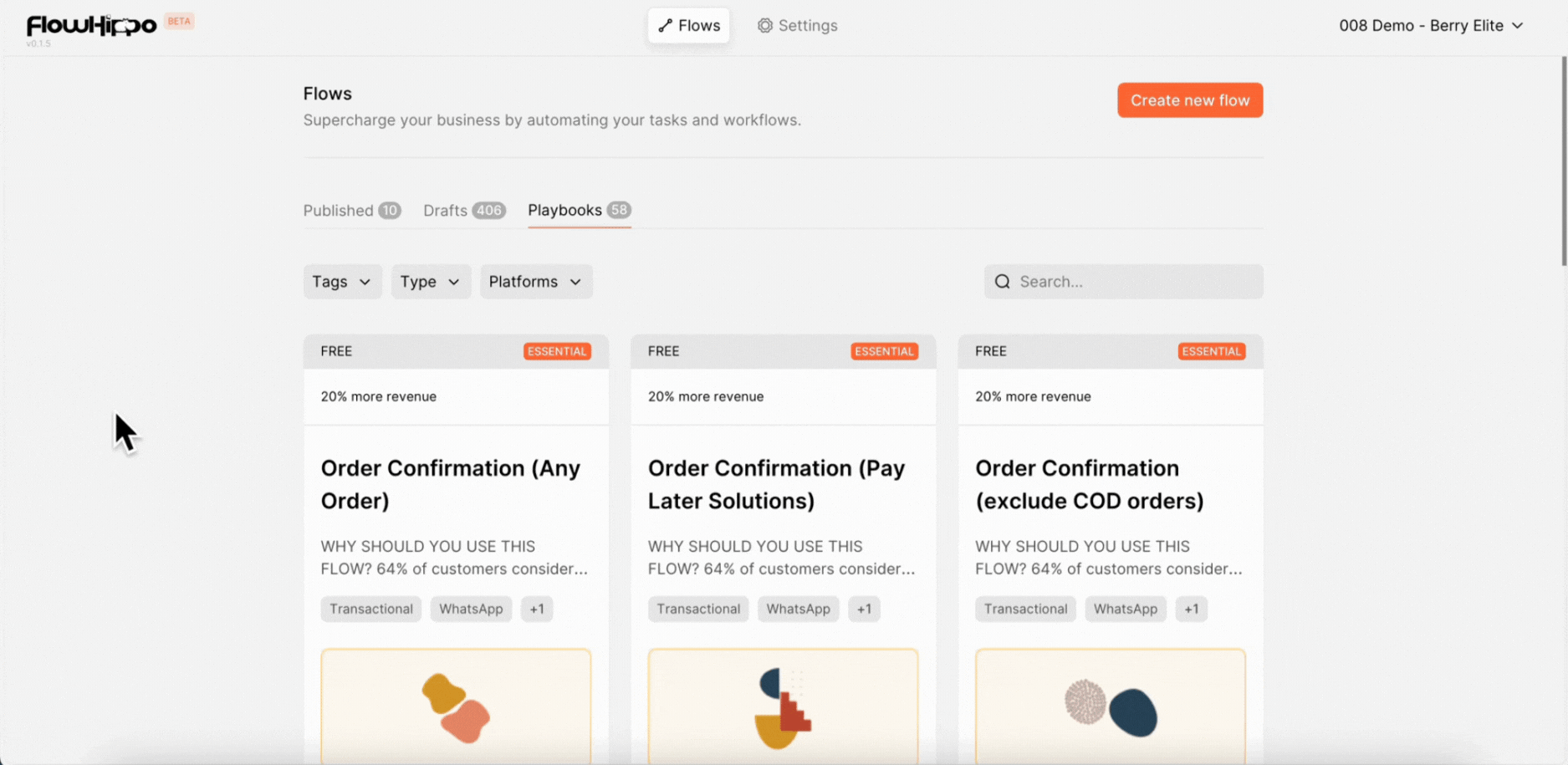Click Transactional tag on Any Order card

(x=371, y=609)
